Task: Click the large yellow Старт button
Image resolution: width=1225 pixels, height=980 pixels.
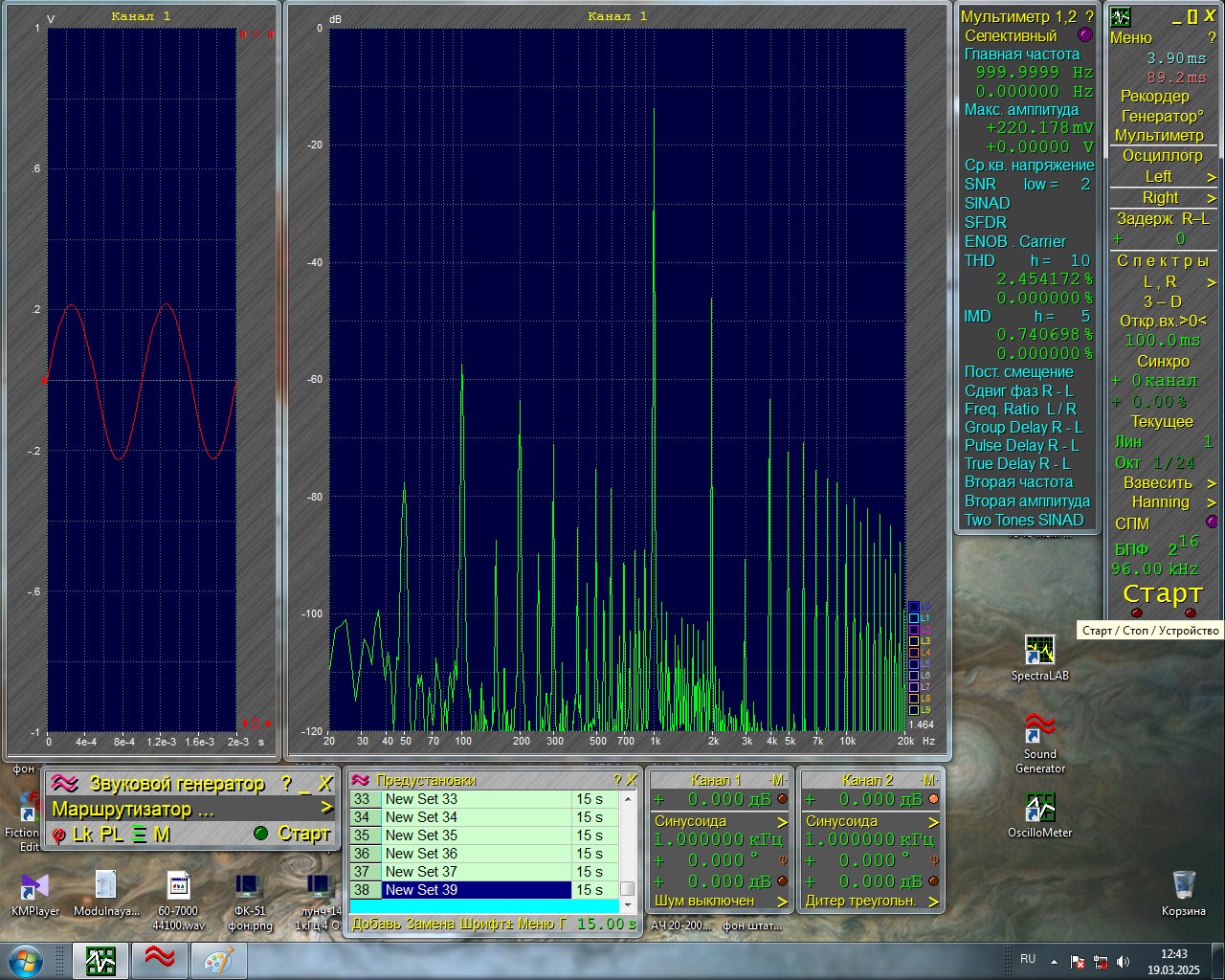Action: 1162,593
